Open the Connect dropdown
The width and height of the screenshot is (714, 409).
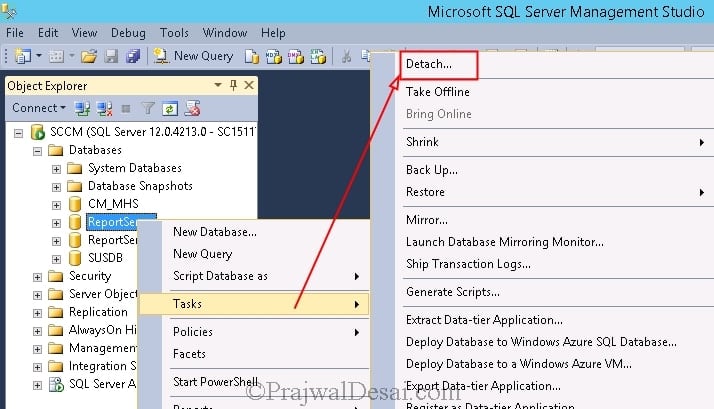click(39, 108)
